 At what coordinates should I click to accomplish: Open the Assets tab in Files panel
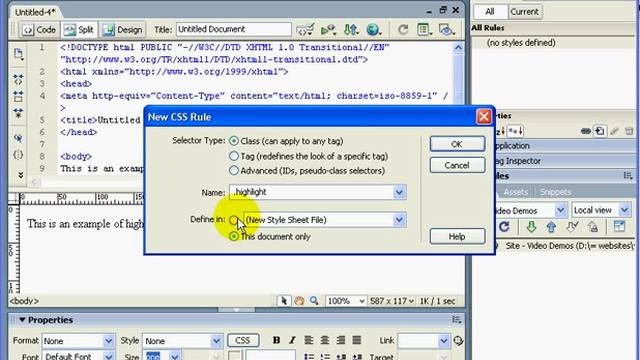516,192
